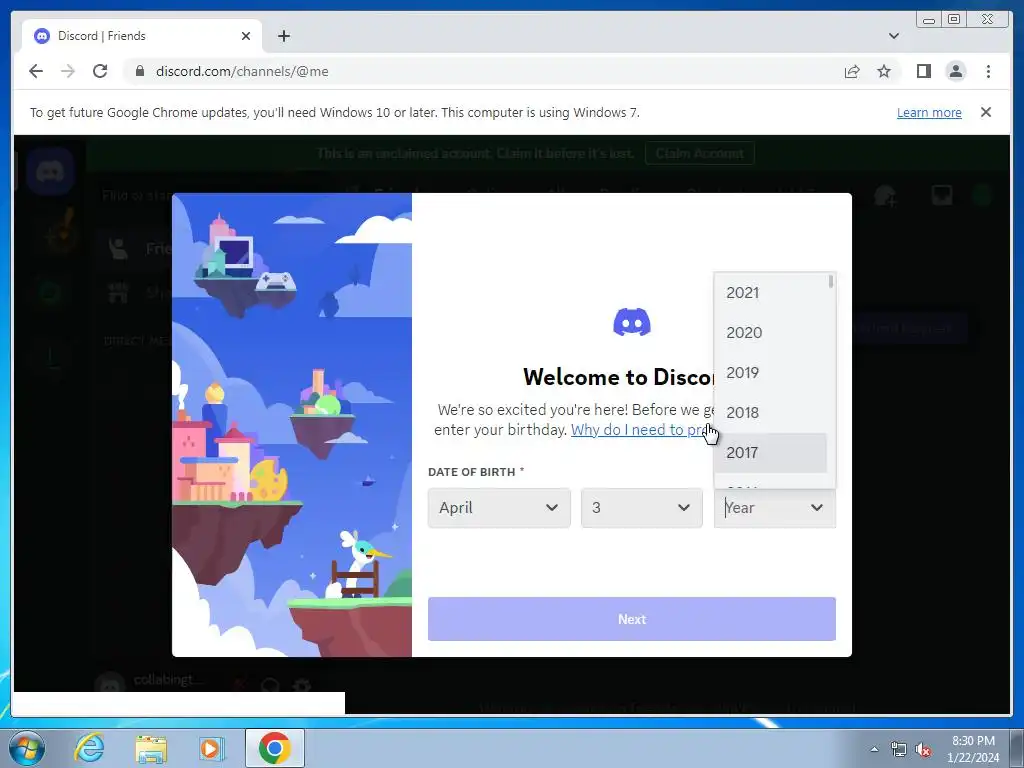Image resolution: width=1024 pixels, height=768 pixels.
Task: Open Discord inbox icon in top bar
Action: [941, 195]
